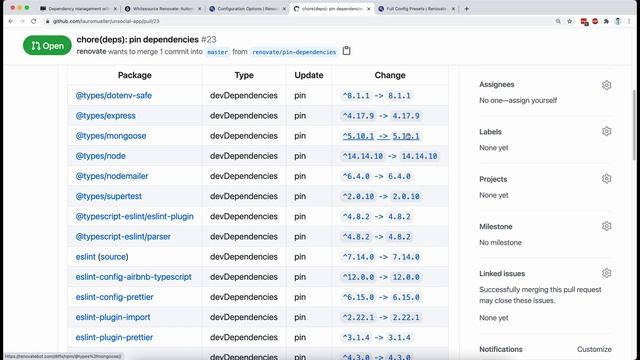The width and height of the screenshot is (640, 360).
Task: Close the 'Whitesource Renovate' tab
Action: pos(200,9)
